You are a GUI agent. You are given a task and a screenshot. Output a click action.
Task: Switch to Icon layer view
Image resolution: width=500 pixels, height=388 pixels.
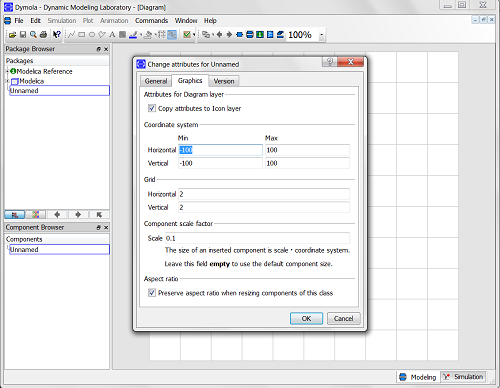click(x=239, y=35)
